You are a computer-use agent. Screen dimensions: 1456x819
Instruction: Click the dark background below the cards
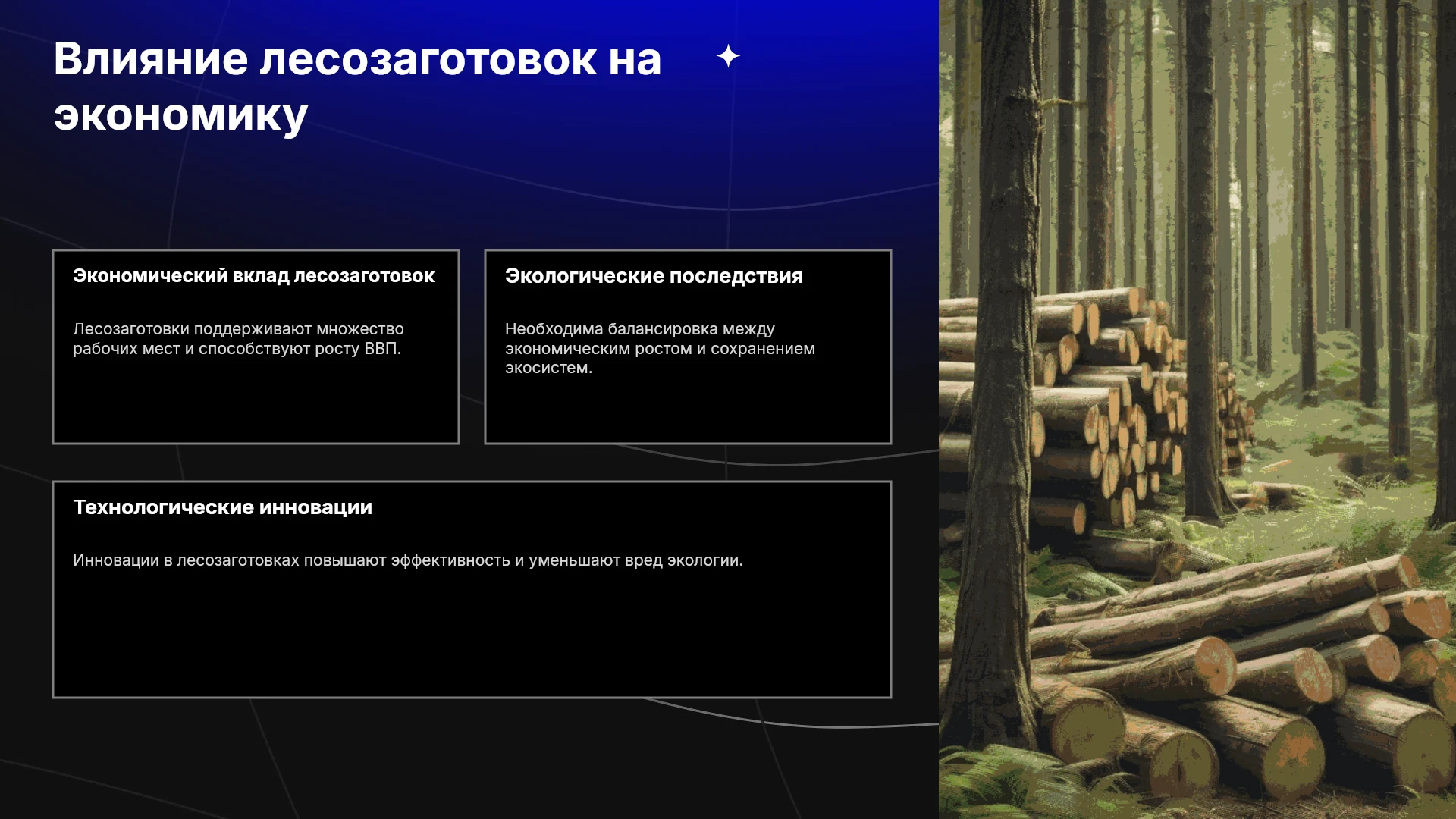point(470,758)
